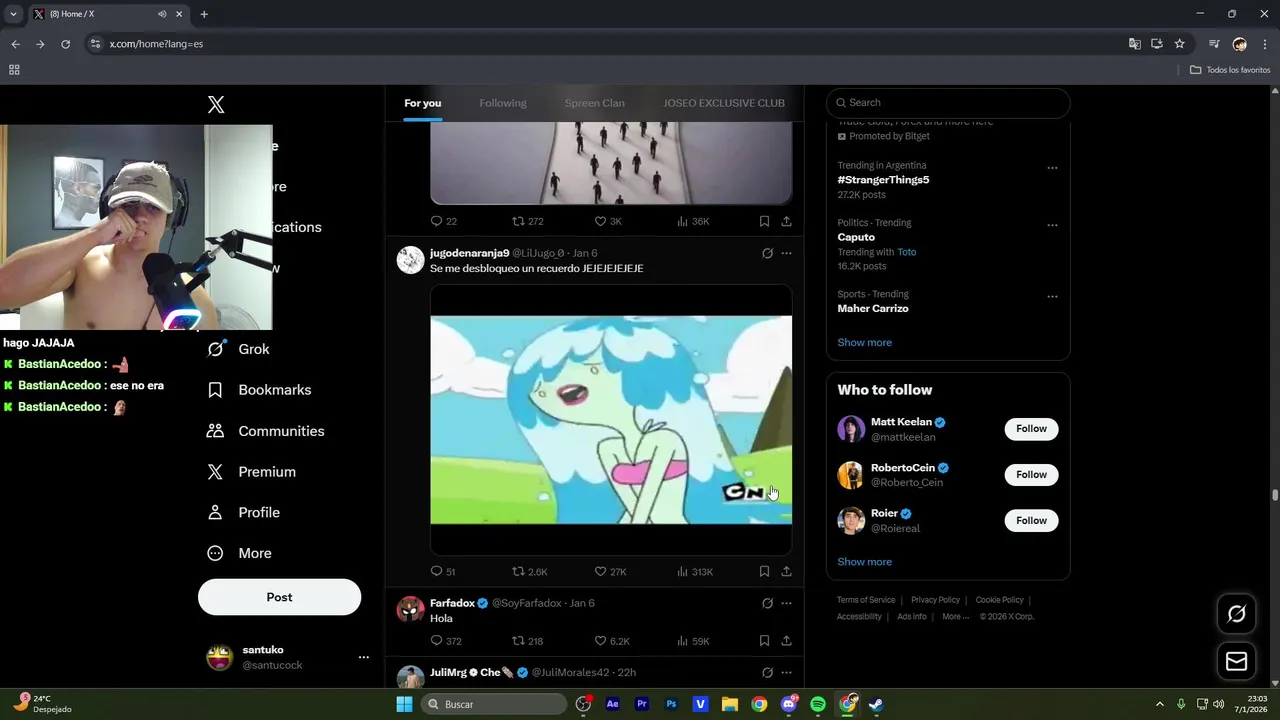Open a new Chrome tab
The image size is (1280, 720).
pyautogui.click(x=204, y=14)
